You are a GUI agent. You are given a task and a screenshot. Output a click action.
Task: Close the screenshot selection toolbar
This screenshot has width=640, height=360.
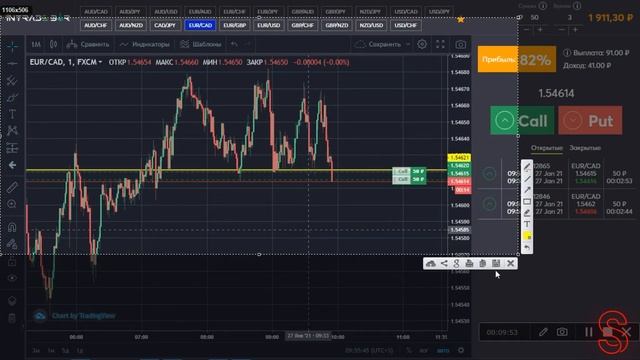pyautogui.click(x=510, y=264)
